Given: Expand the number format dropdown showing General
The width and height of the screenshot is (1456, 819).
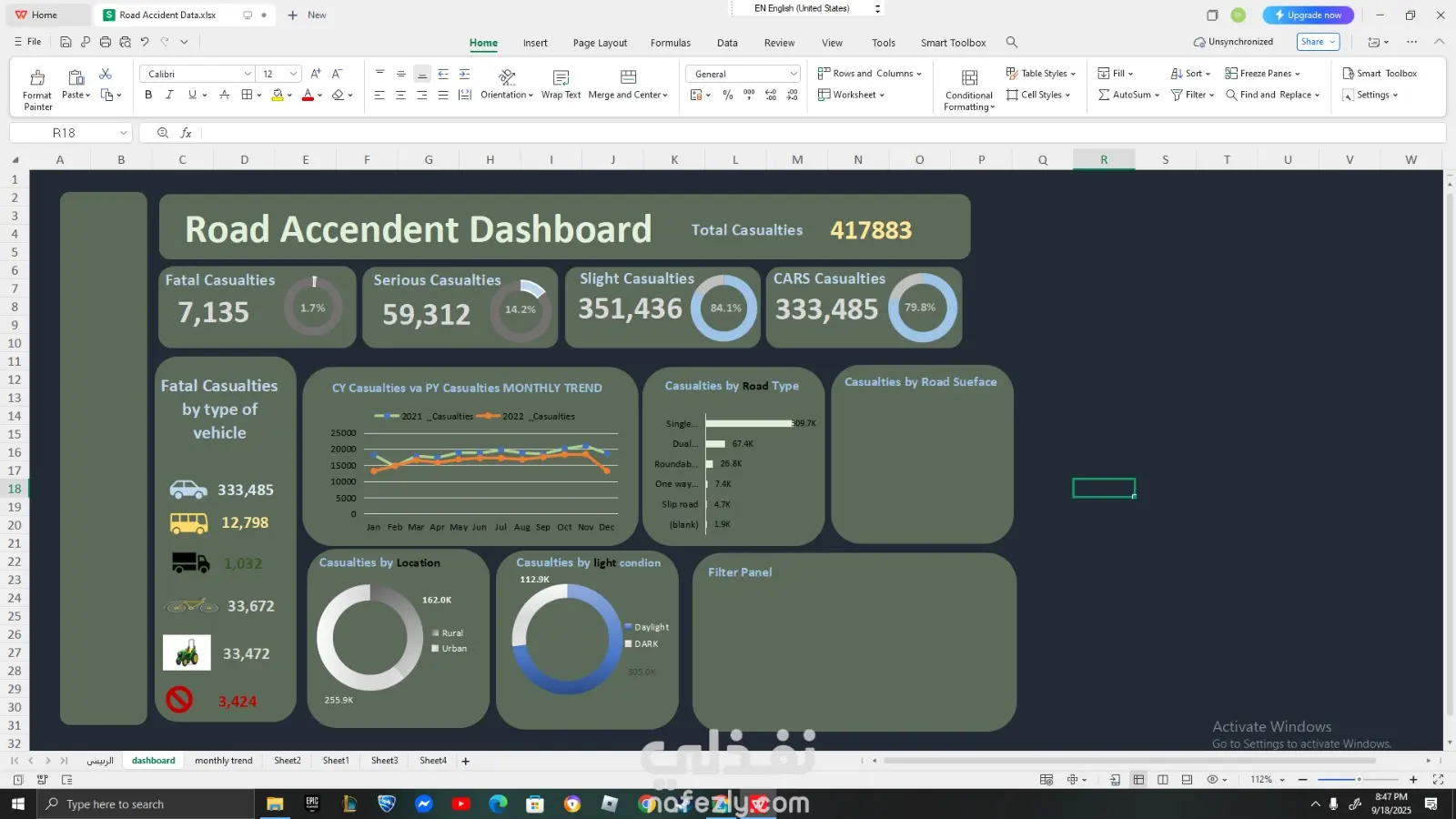Looking at the screenshot, I should 743,74.
